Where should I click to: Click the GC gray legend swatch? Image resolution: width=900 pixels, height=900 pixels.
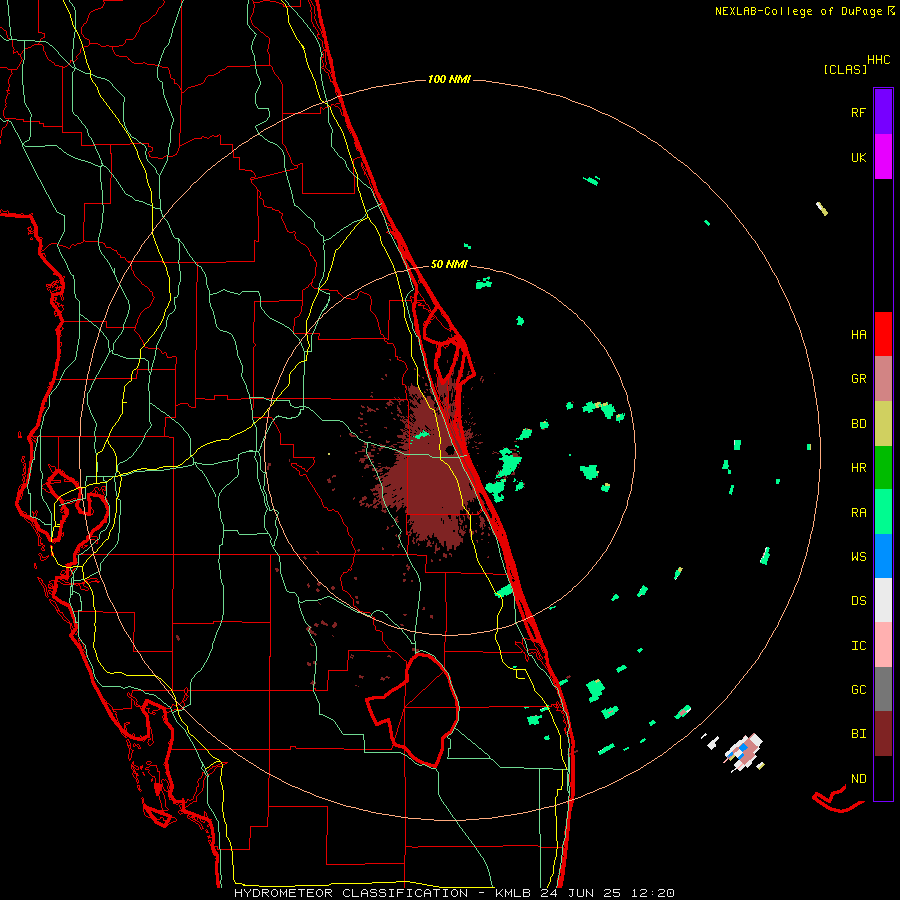pos(883,689)
